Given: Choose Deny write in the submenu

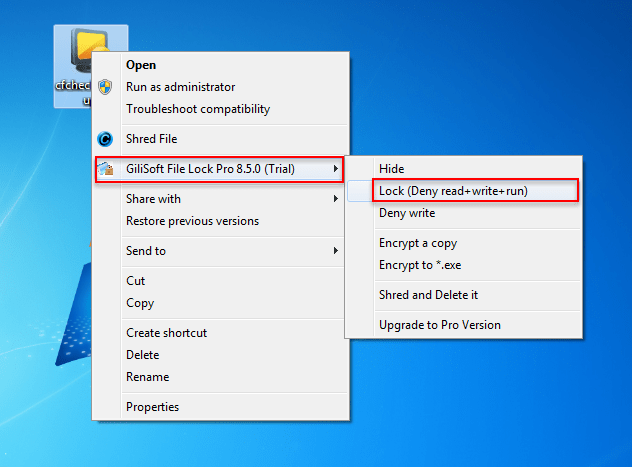Looking at the screenshot, I should (x=464, y=213).
